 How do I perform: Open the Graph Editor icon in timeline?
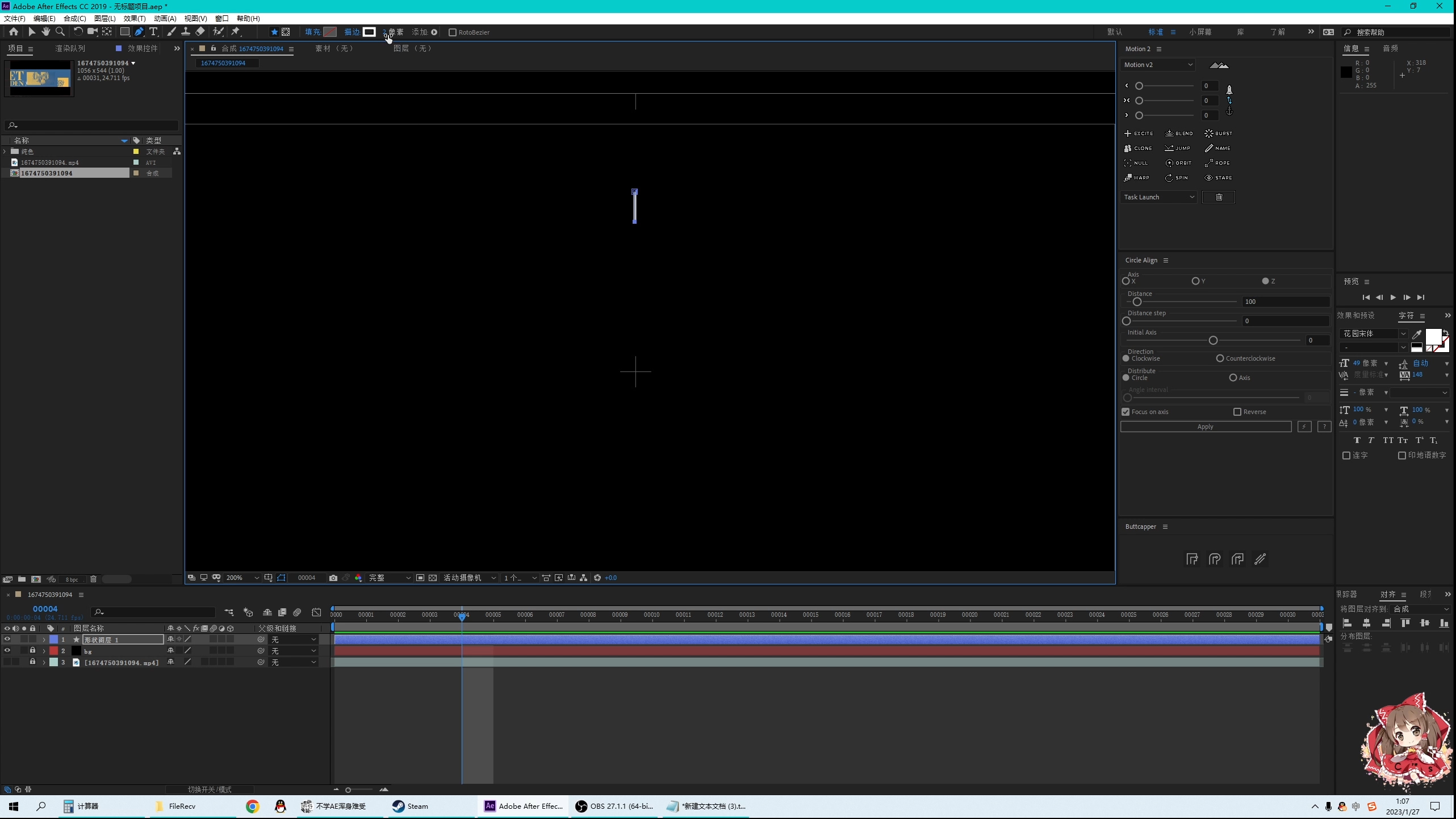tap(316, 612)
